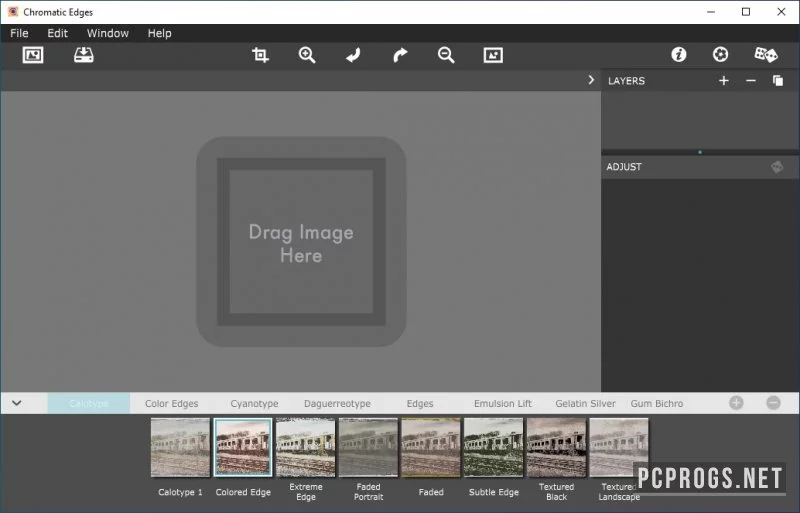This screenshot has height=513, width=800.
Task: Add a new layer with plus icon
Action: [723, 81]
